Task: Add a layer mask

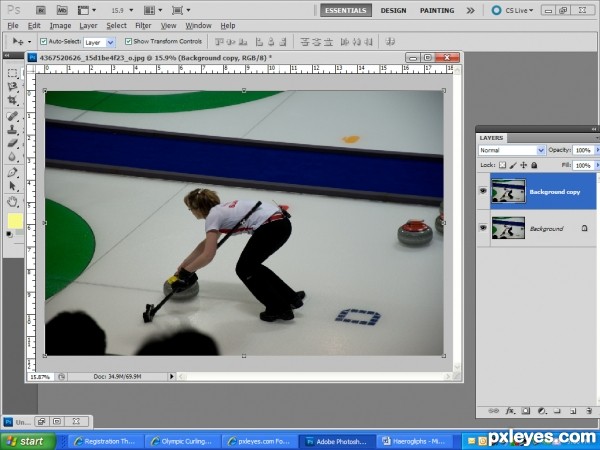Action: click(x=526, y=411)
